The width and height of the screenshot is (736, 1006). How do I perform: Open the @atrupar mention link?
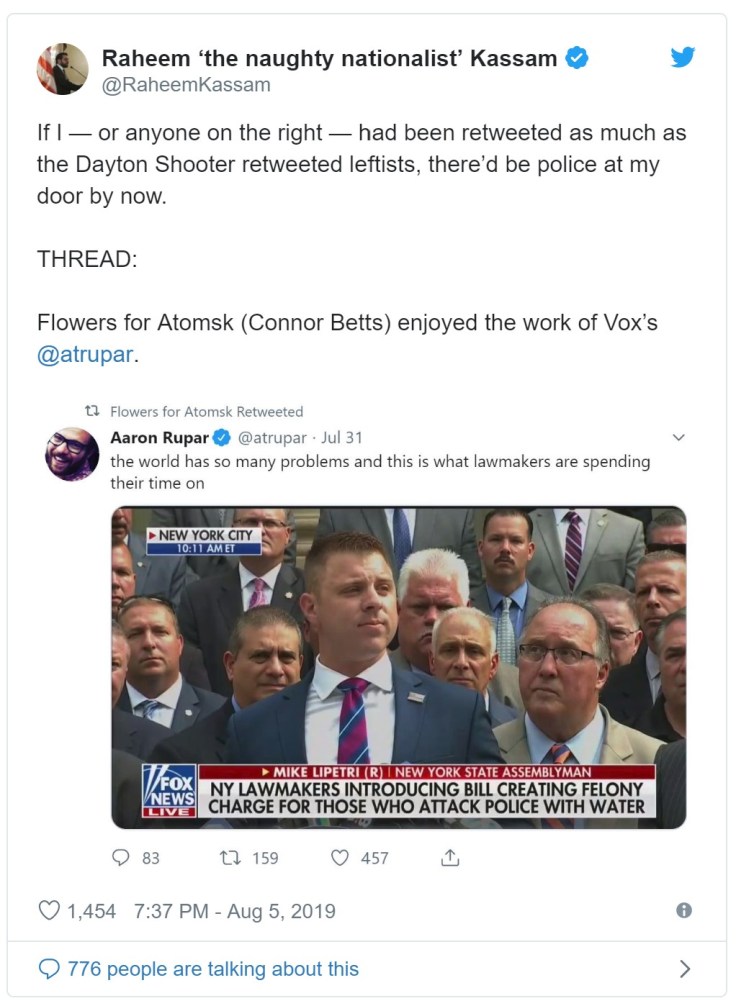[84, 355]
